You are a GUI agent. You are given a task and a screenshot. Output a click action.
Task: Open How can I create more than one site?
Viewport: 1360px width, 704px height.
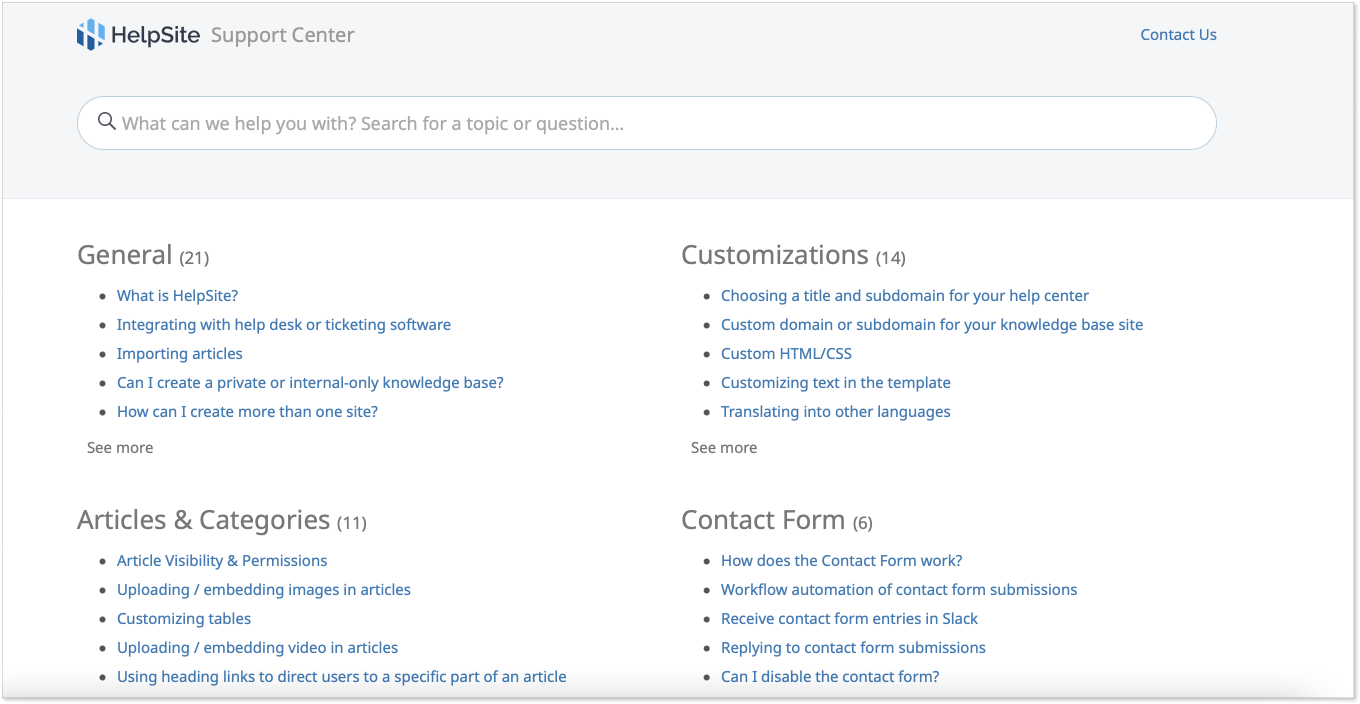[247, 412]
